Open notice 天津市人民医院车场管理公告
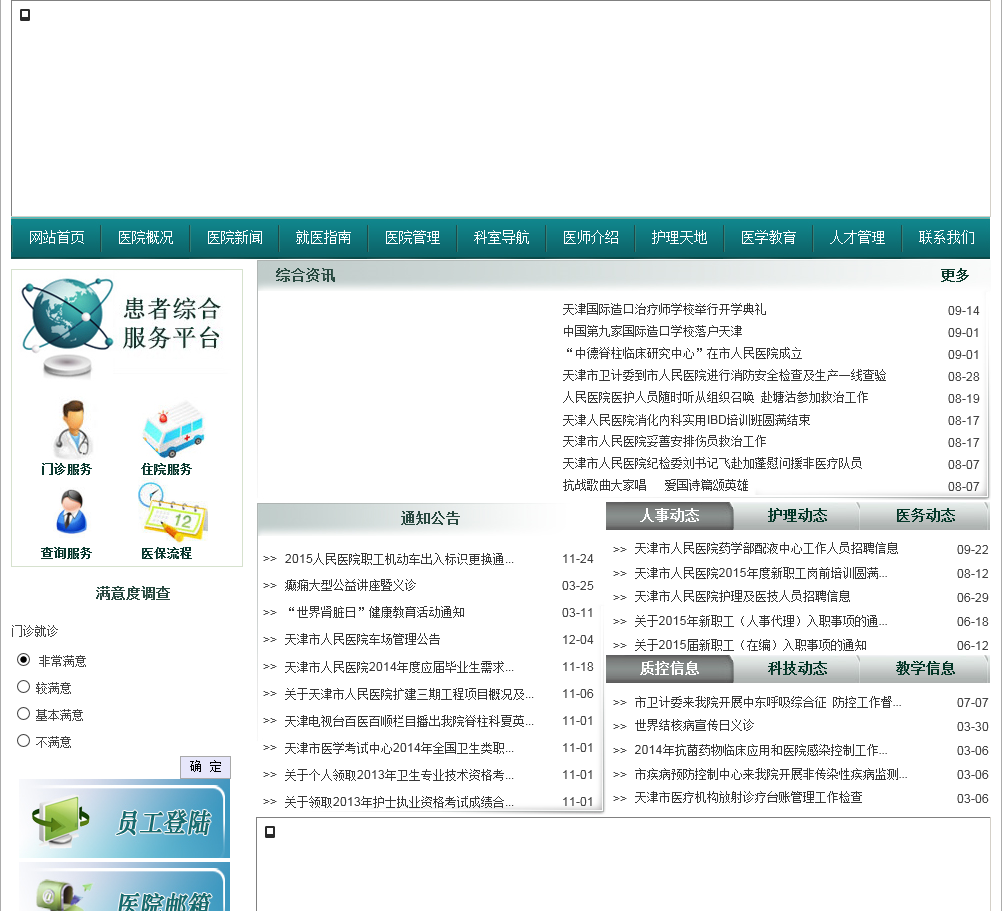Viewport: 1002px width, 911px height. coord(362,639)
